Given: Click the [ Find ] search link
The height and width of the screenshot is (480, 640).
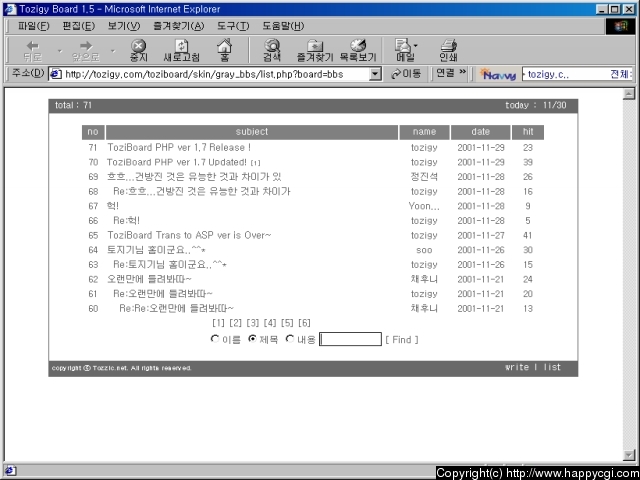Looking at the screenshot, I should click(402, 340).
